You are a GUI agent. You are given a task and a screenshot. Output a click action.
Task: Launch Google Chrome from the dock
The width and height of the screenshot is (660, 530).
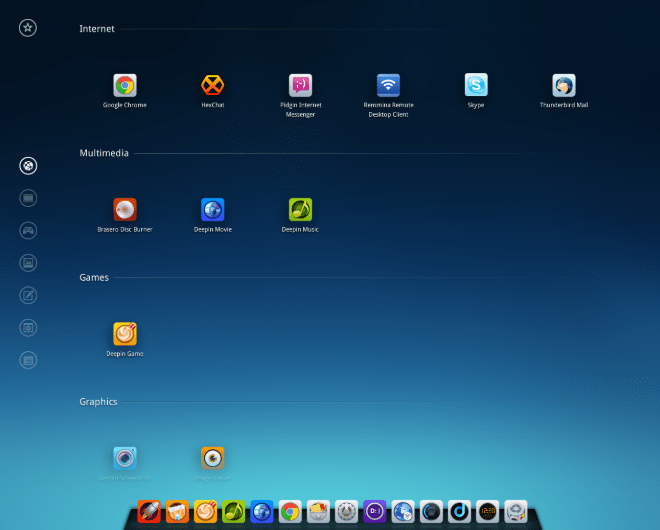tap(290, 511)
